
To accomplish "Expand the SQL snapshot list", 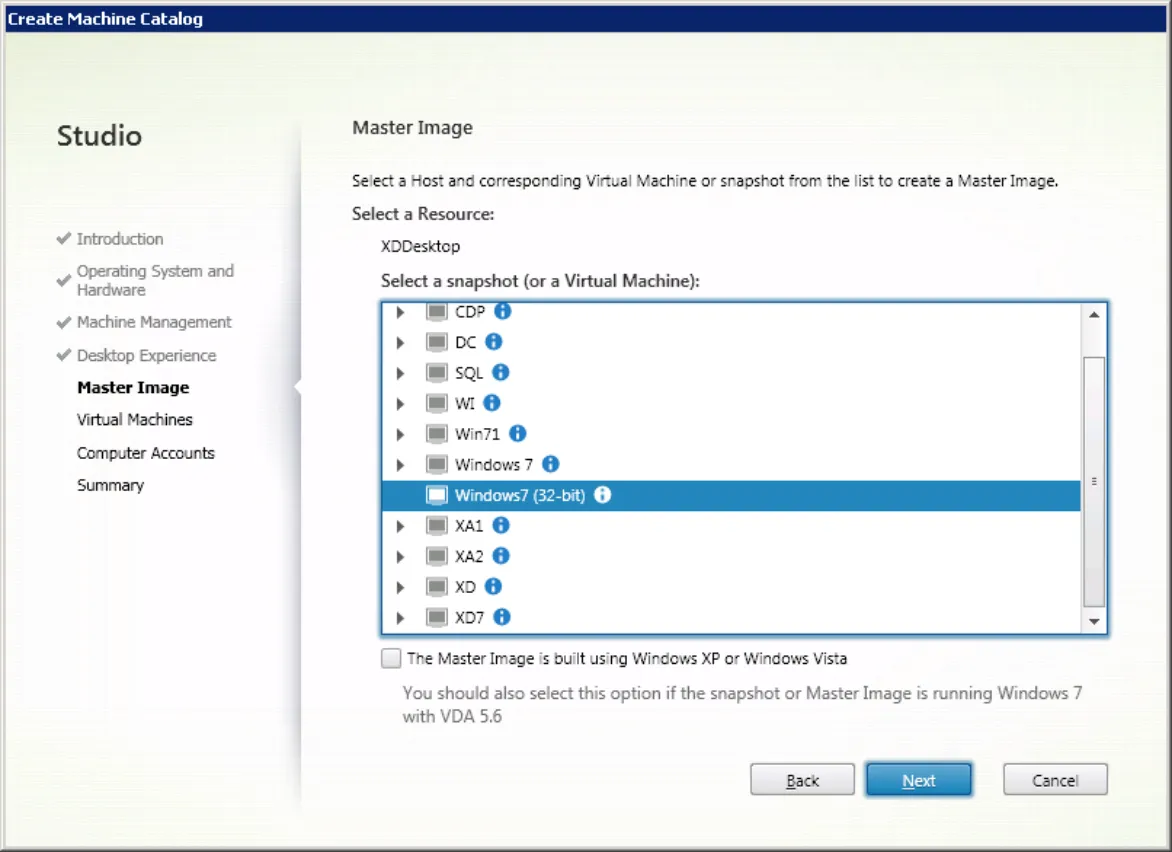I will 401,373.
